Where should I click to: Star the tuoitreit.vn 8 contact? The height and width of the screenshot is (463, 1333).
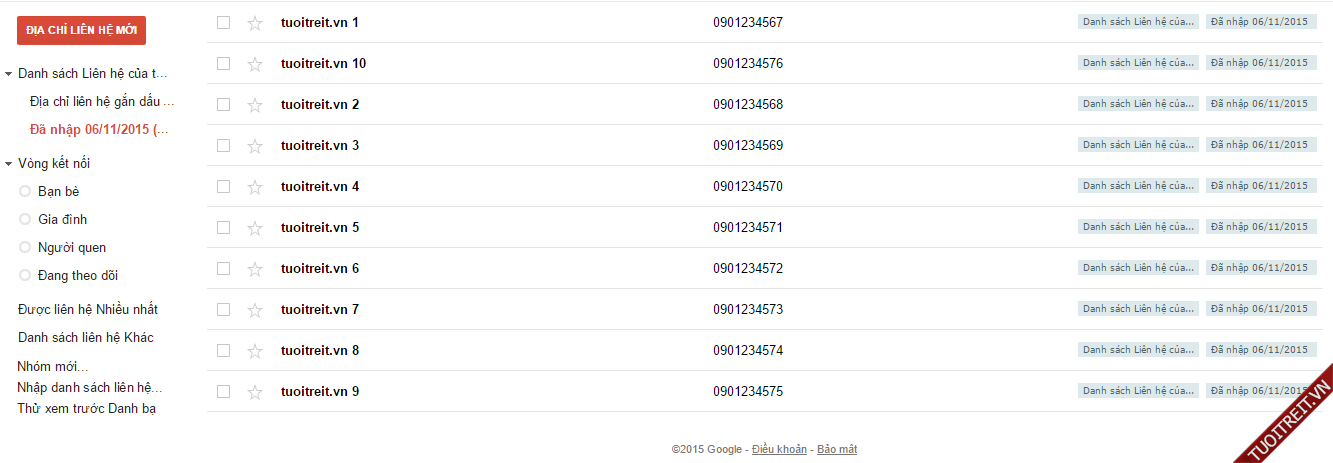[255, 351]
